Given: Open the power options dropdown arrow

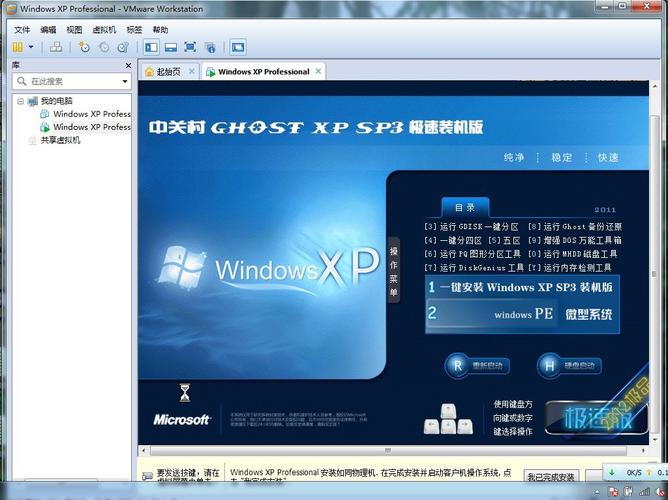Looking at the screenshot, I should click(x=31, y=47).
